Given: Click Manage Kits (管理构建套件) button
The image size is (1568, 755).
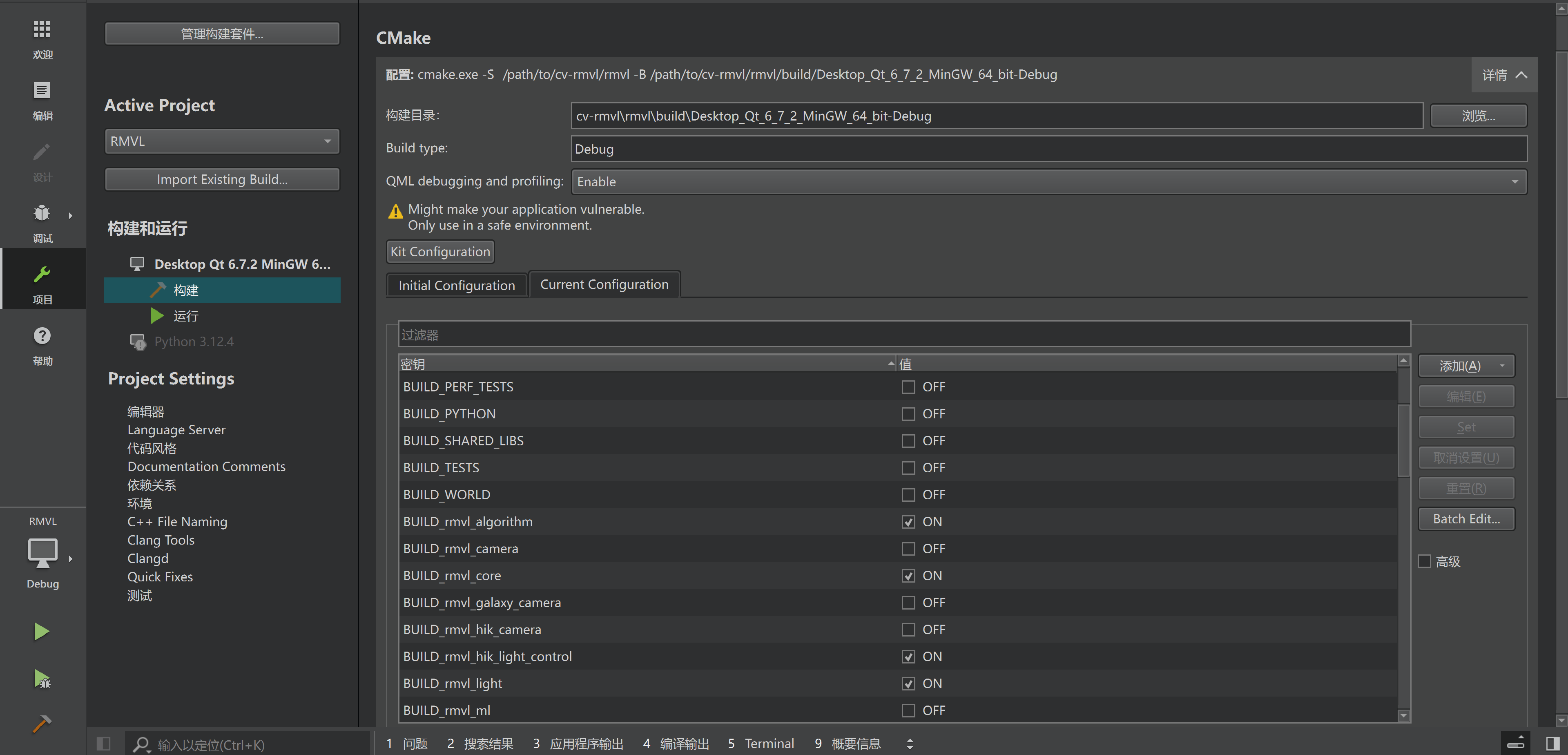Looking at the screenshot, I should tap(222, 34).
